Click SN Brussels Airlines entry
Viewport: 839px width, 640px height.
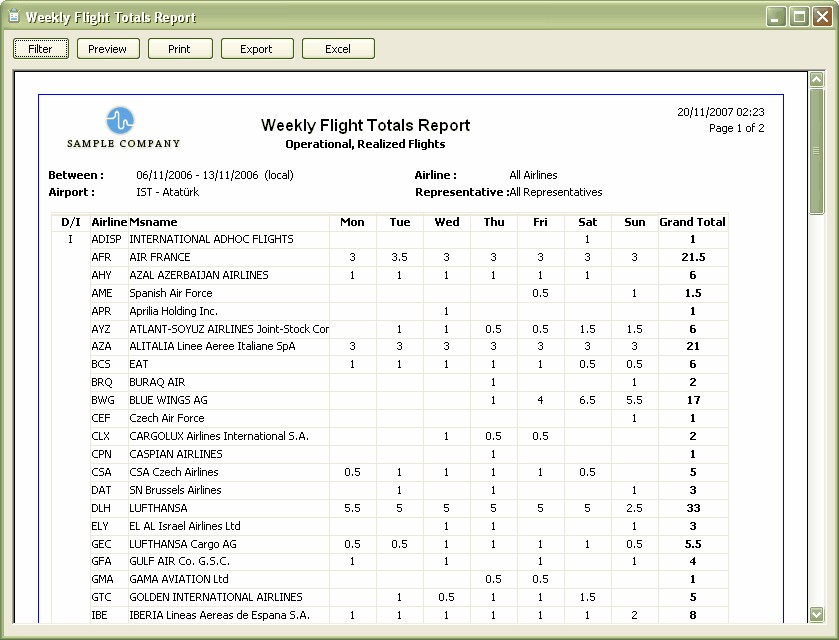pyautogui.click(x=175, y=490)
